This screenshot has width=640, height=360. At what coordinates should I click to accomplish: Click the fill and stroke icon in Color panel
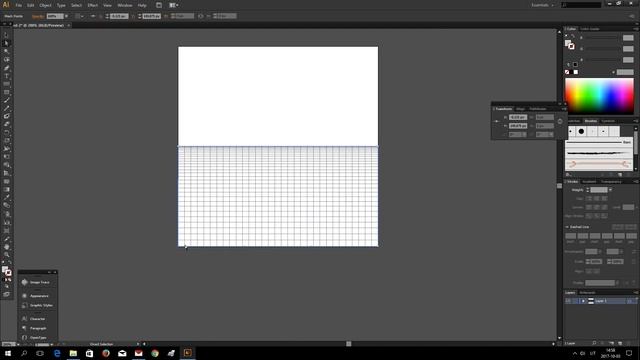(x=569, y=44)
